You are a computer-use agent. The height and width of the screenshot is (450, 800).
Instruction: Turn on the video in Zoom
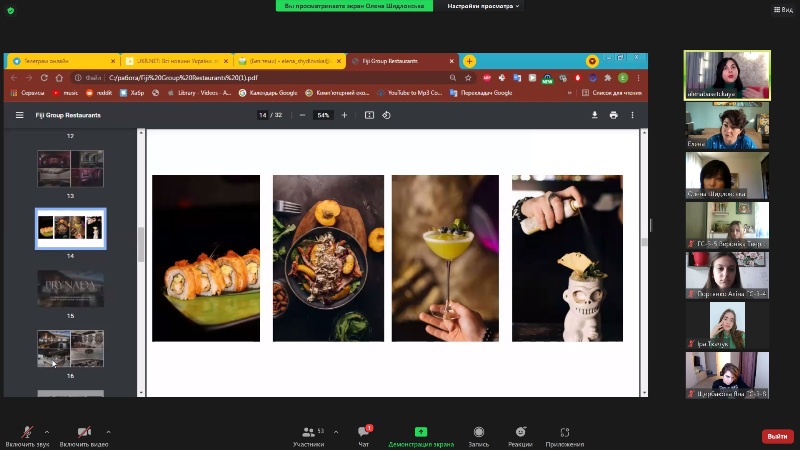(x=84, y=437)
